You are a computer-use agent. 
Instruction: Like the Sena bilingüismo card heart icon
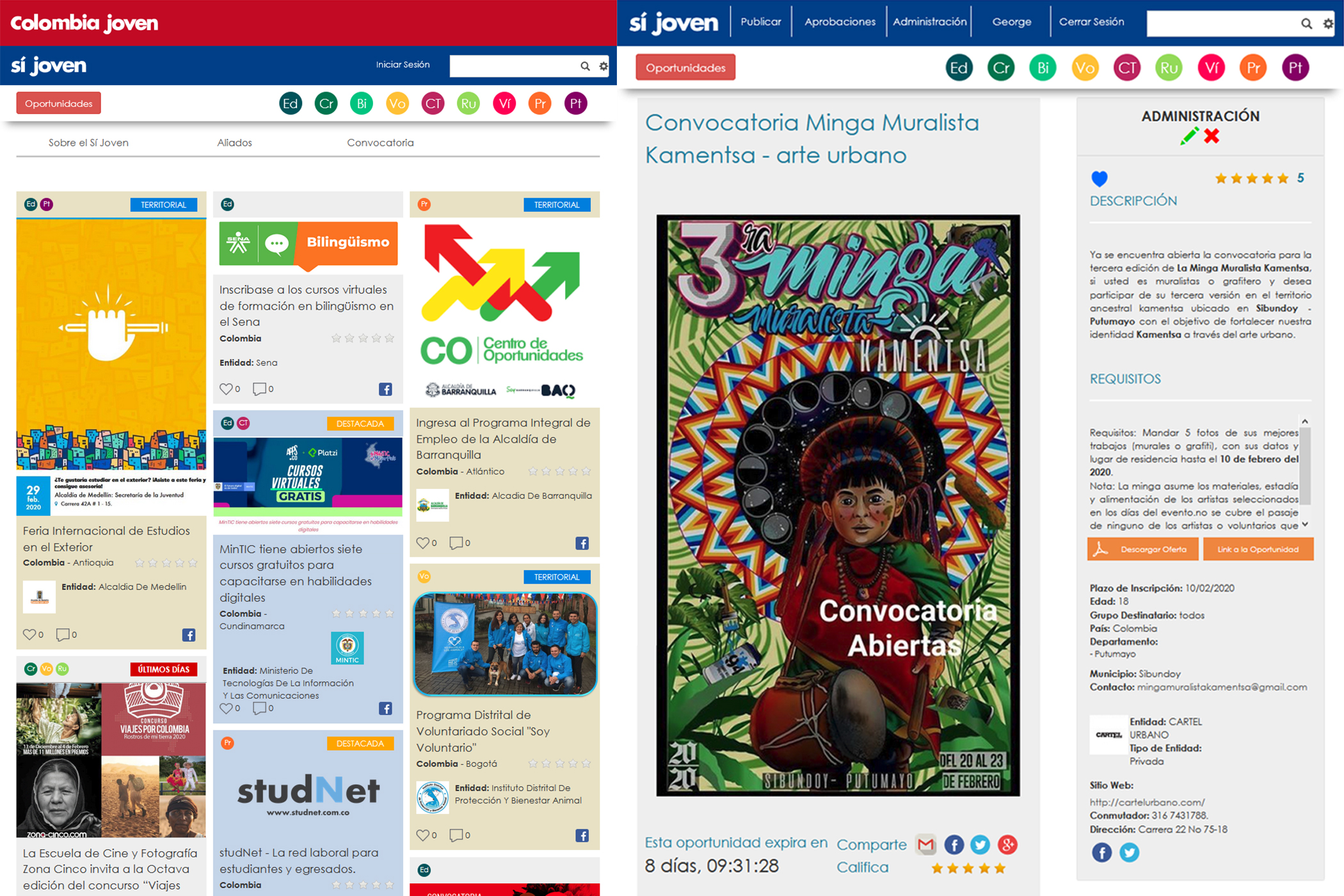(x=226, y=388)
